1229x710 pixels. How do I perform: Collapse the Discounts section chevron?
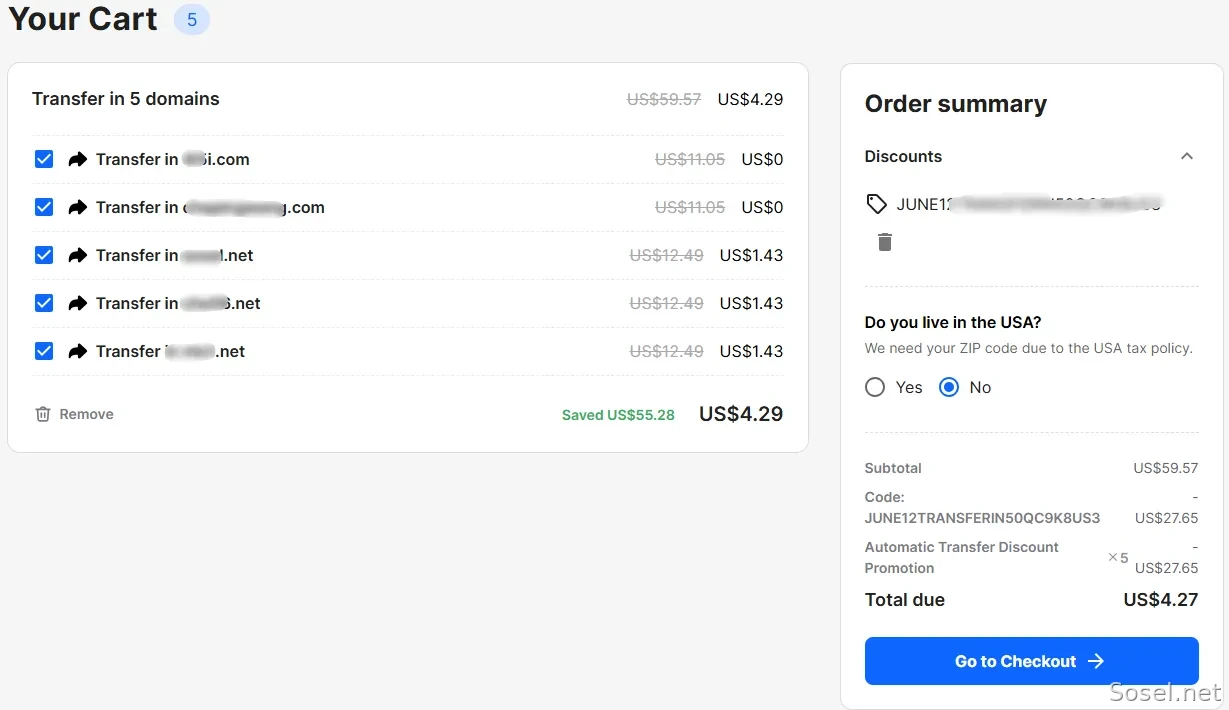point(1187,156)
